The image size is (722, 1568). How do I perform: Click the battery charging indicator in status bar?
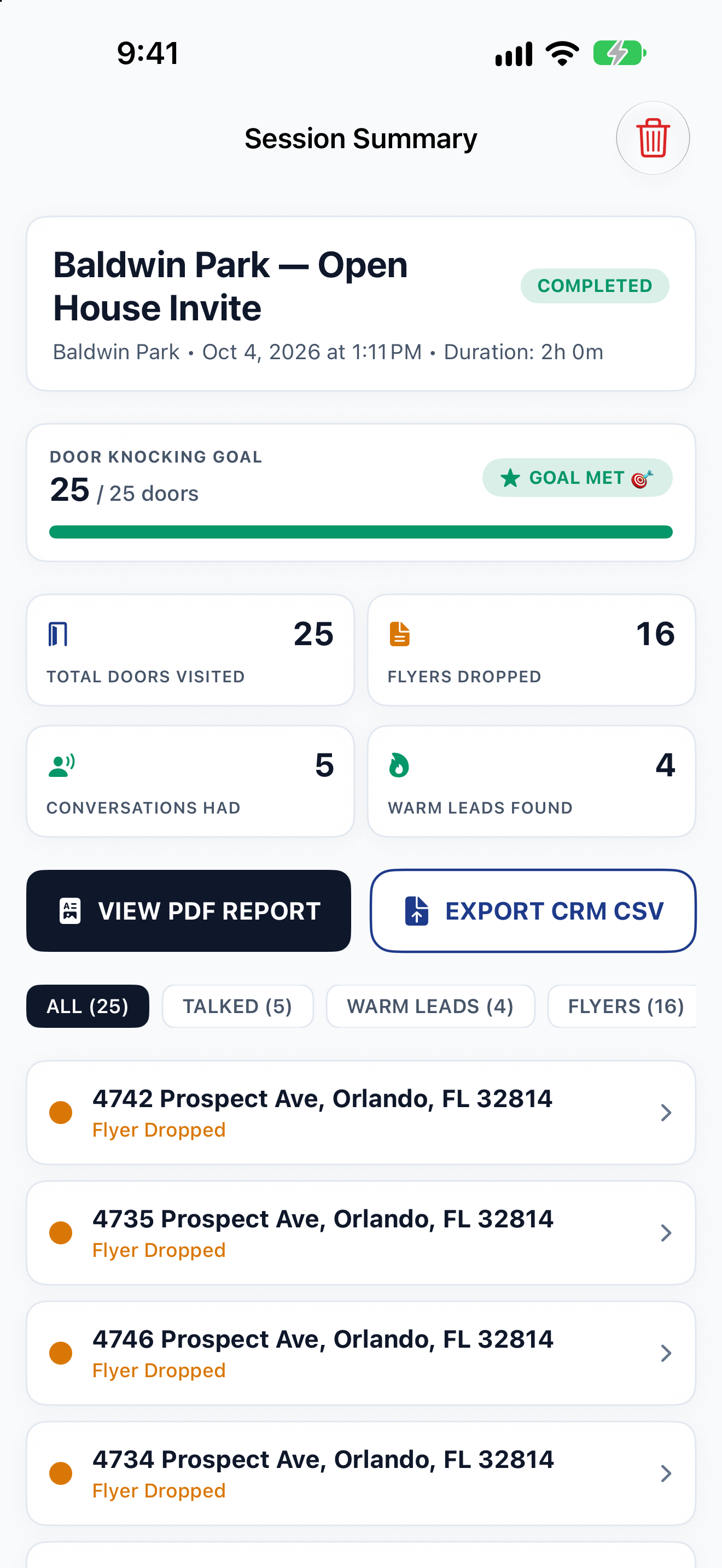pyautogui.click(x=620, y=54)
